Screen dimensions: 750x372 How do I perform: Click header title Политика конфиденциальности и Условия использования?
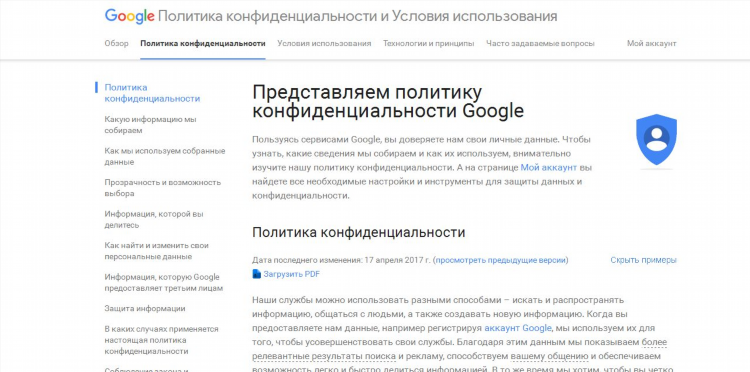point(357,16)
